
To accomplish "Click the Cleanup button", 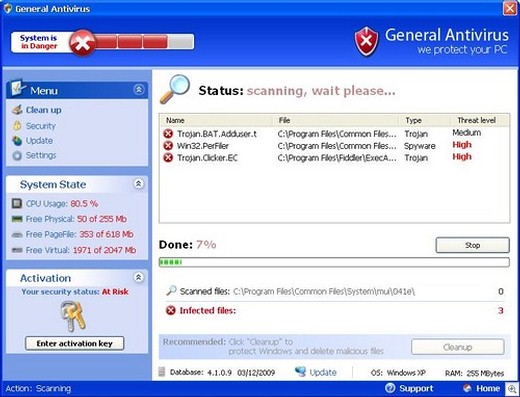I will 458,347.
